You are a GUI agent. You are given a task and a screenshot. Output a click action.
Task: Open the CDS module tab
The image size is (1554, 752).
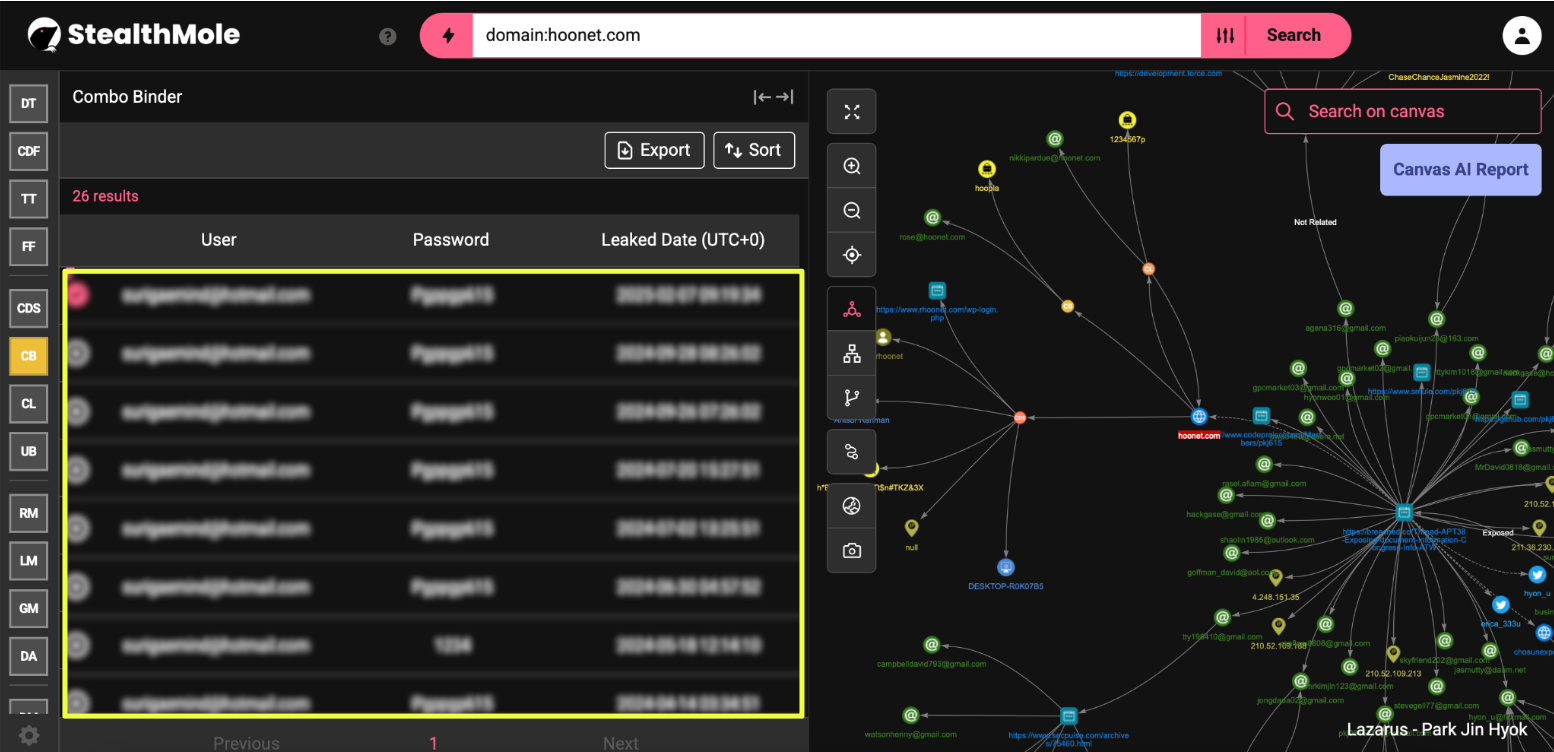click(x=29, y=308)
